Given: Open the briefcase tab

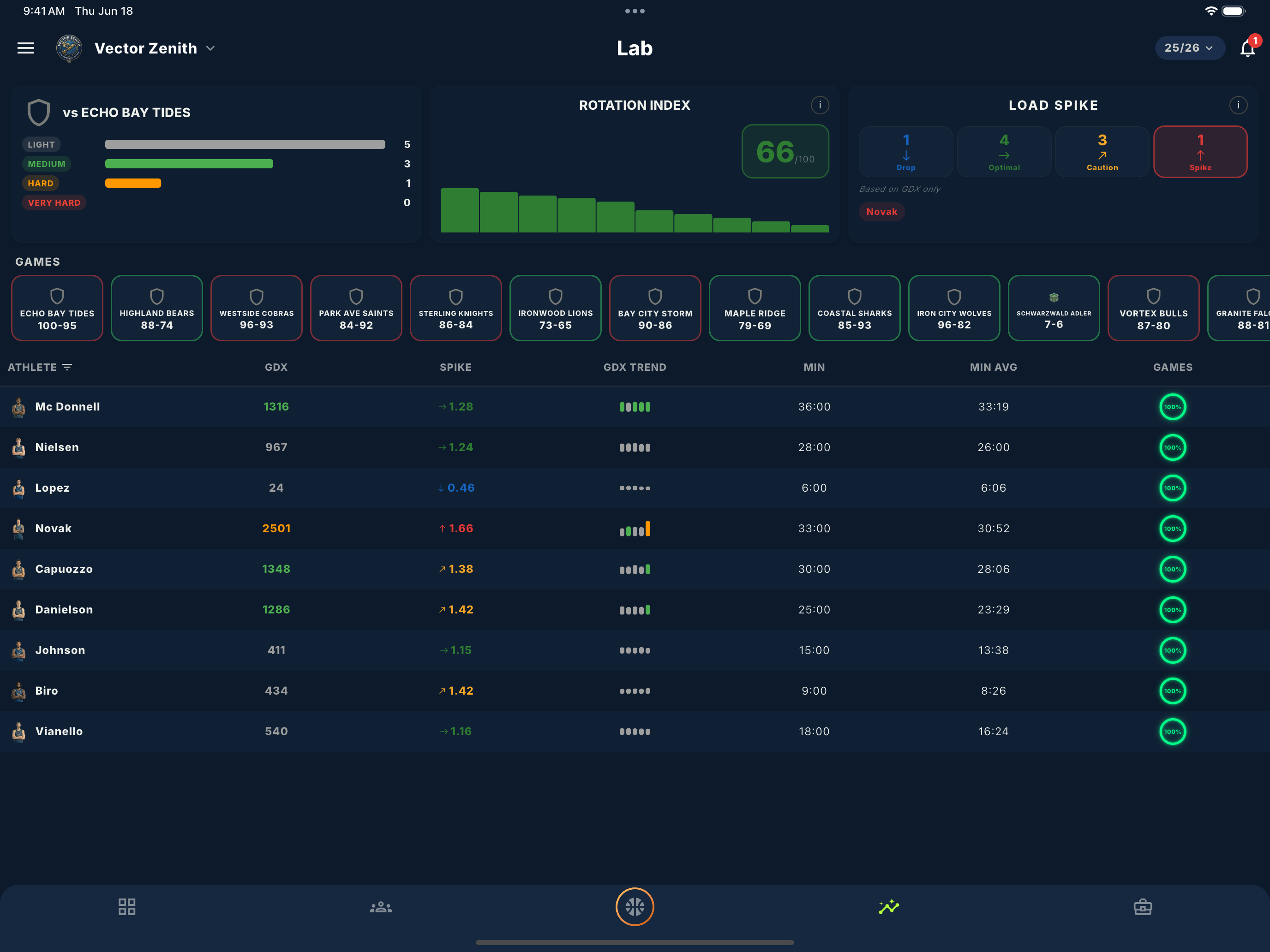Looking at the screenshot, I should click(x=1143, y=907).
